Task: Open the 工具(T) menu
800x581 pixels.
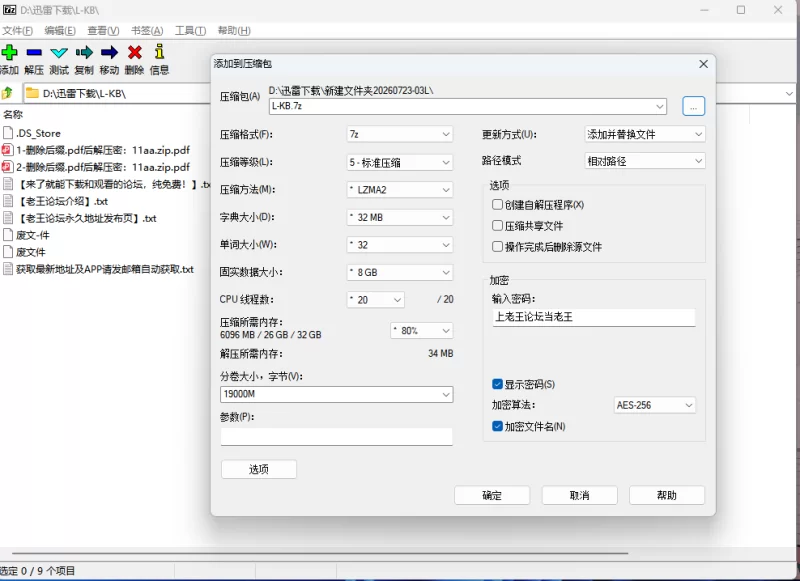Action: 190,31
